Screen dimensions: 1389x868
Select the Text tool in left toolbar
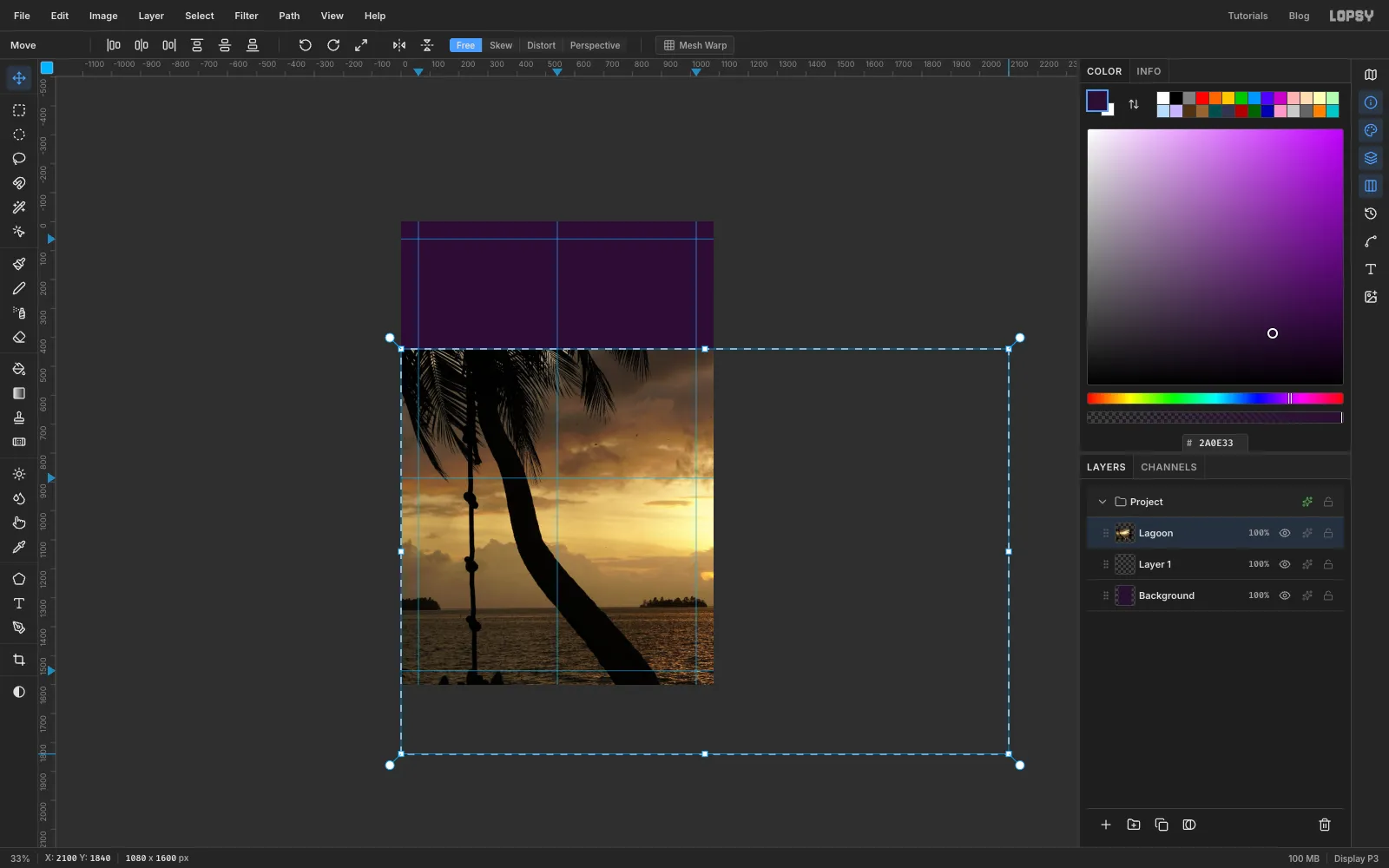[x=19, y=603]
